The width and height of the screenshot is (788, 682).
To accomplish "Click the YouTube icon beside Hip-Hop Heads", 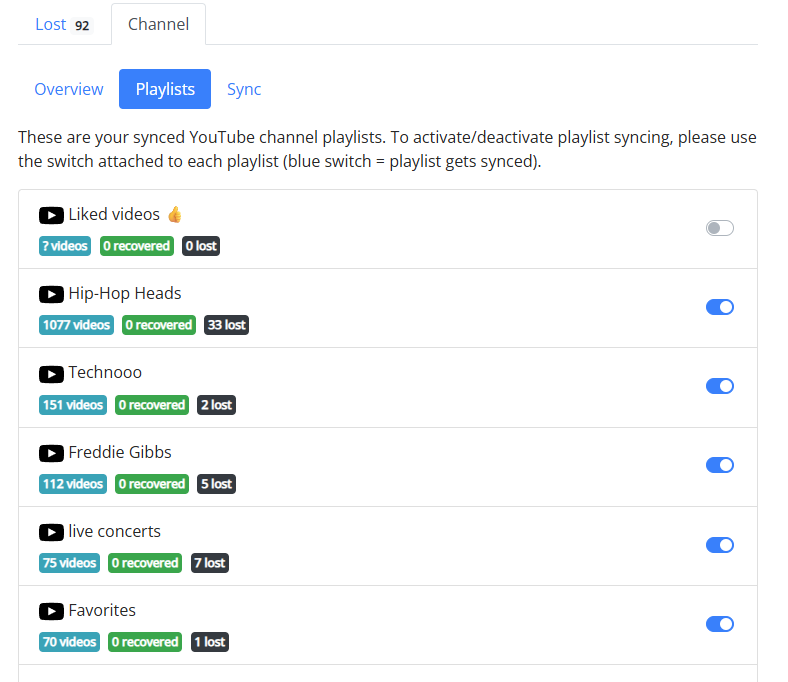I will pyautogui.click(x=51, y=294).
